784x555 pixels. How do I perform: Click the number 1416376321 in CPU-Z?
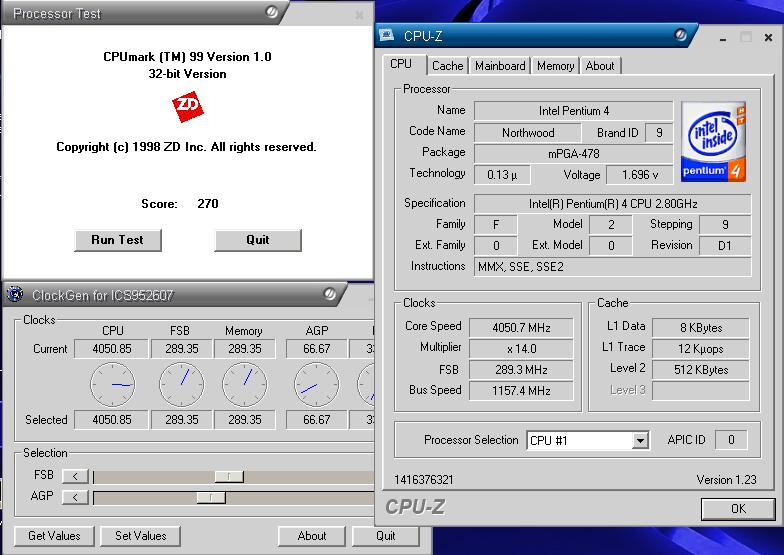(x=424, y=480)
